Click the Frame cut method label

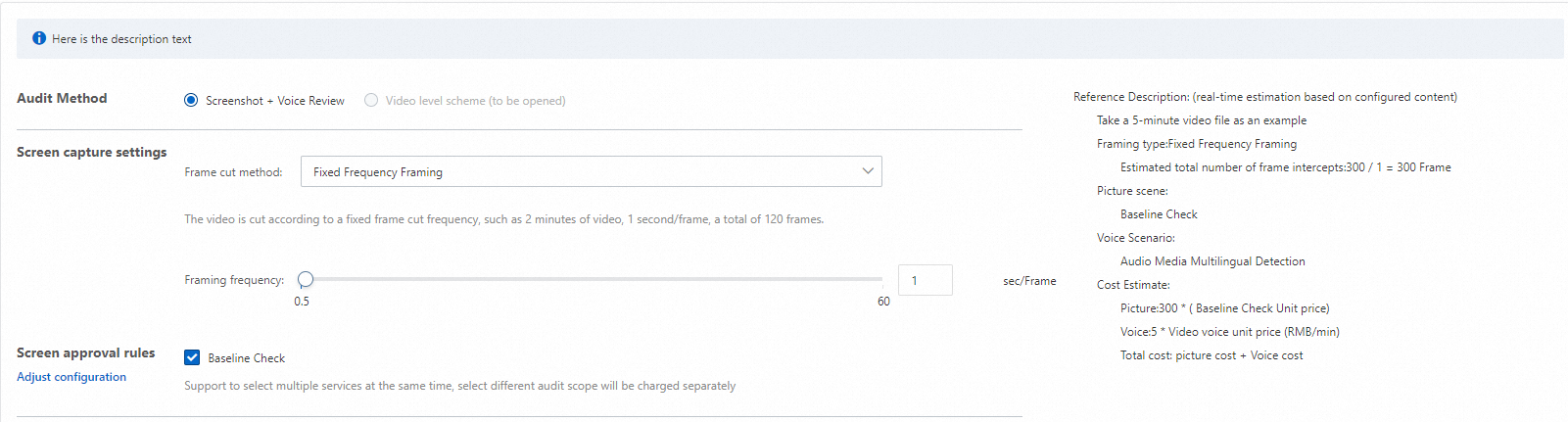(x=233, y=172)
